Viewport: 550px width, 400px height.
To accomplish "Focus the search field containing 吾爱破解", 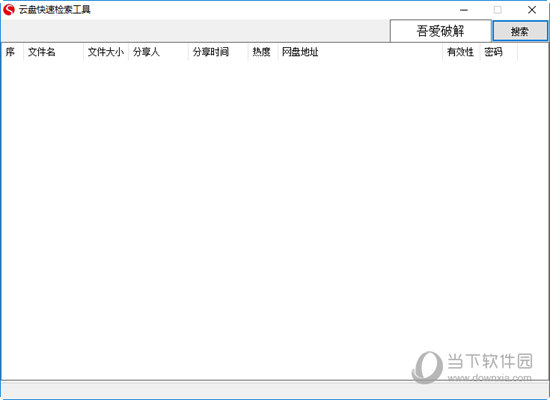I will [x=440, y=31].
